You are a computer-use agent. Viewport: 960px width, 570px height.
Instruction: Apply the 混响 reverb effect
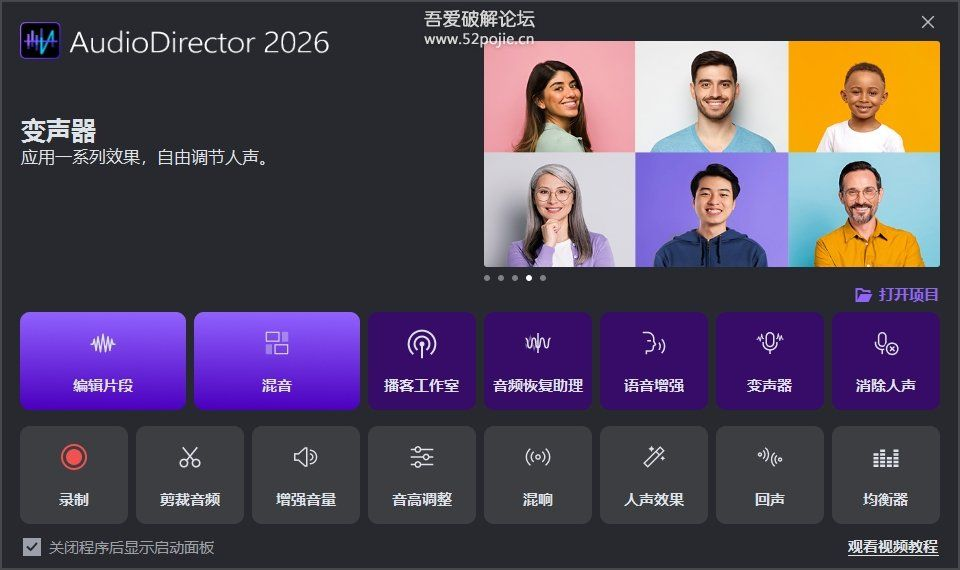click(x=538, y=475)
